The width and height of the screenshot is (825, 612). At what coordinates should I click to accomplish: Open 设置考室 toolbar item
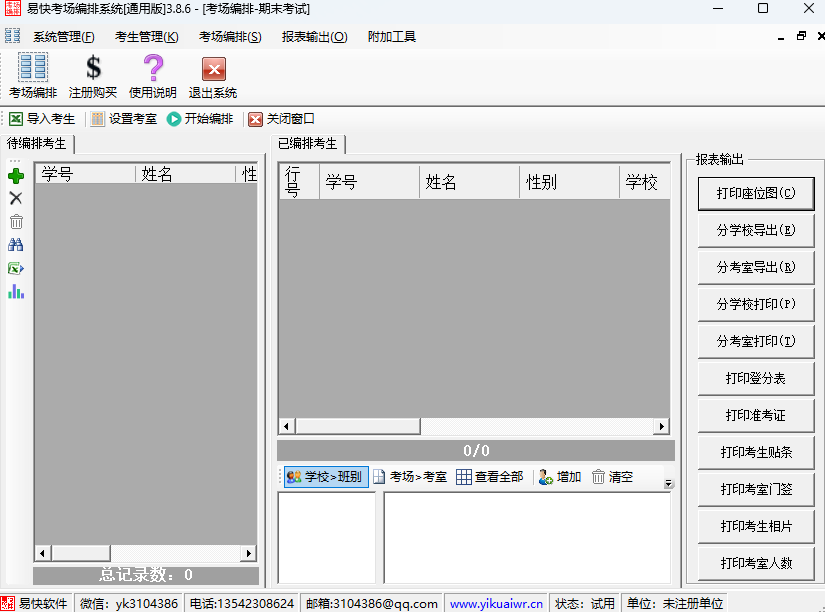tap(124, 119)
